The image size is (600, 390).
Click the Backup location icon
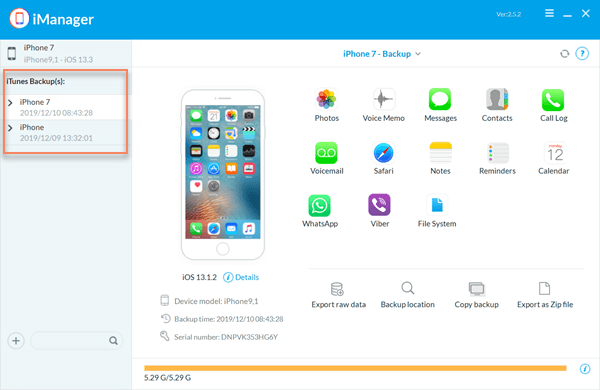pyautogui.click(x=408, y=288)
